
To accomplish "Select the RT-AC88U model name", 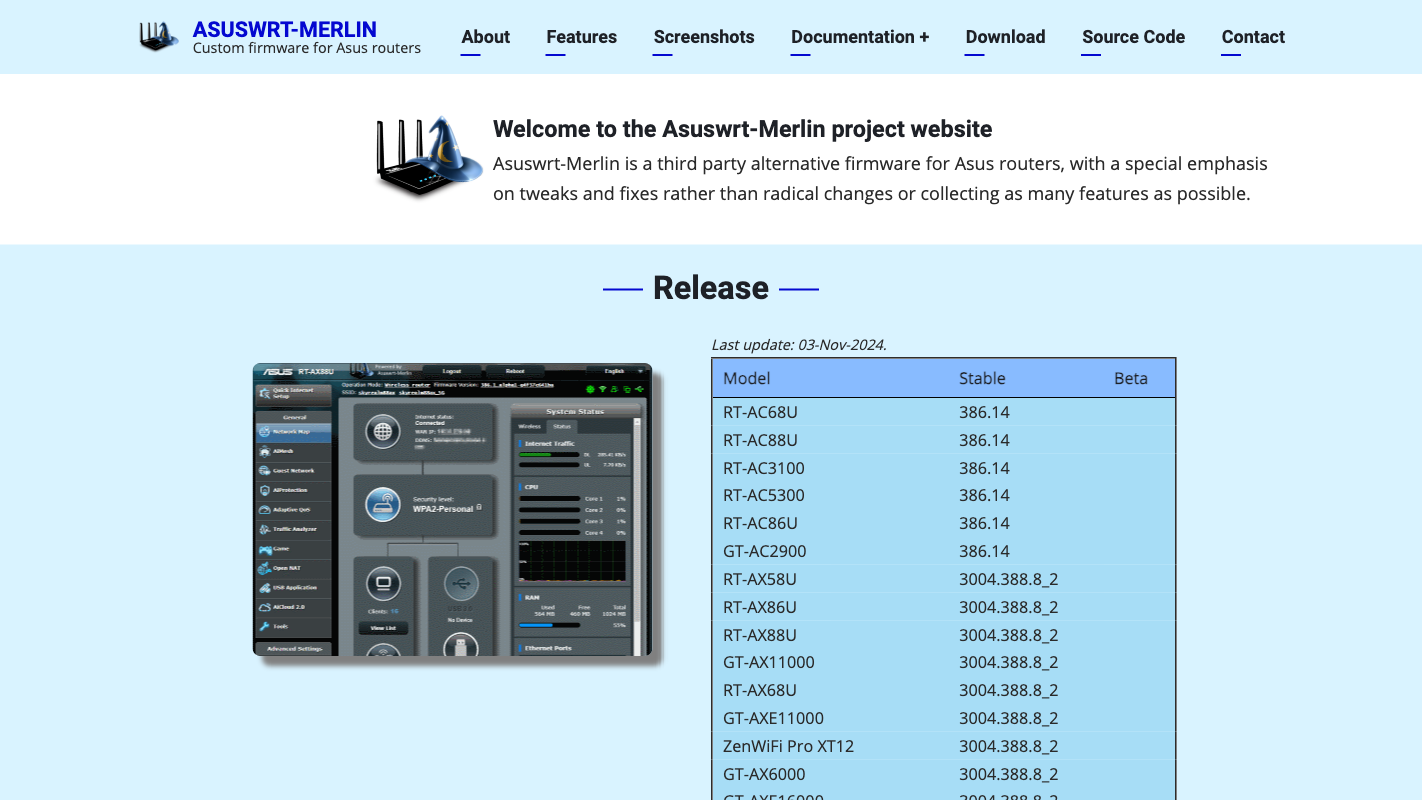I will point(760,440).
